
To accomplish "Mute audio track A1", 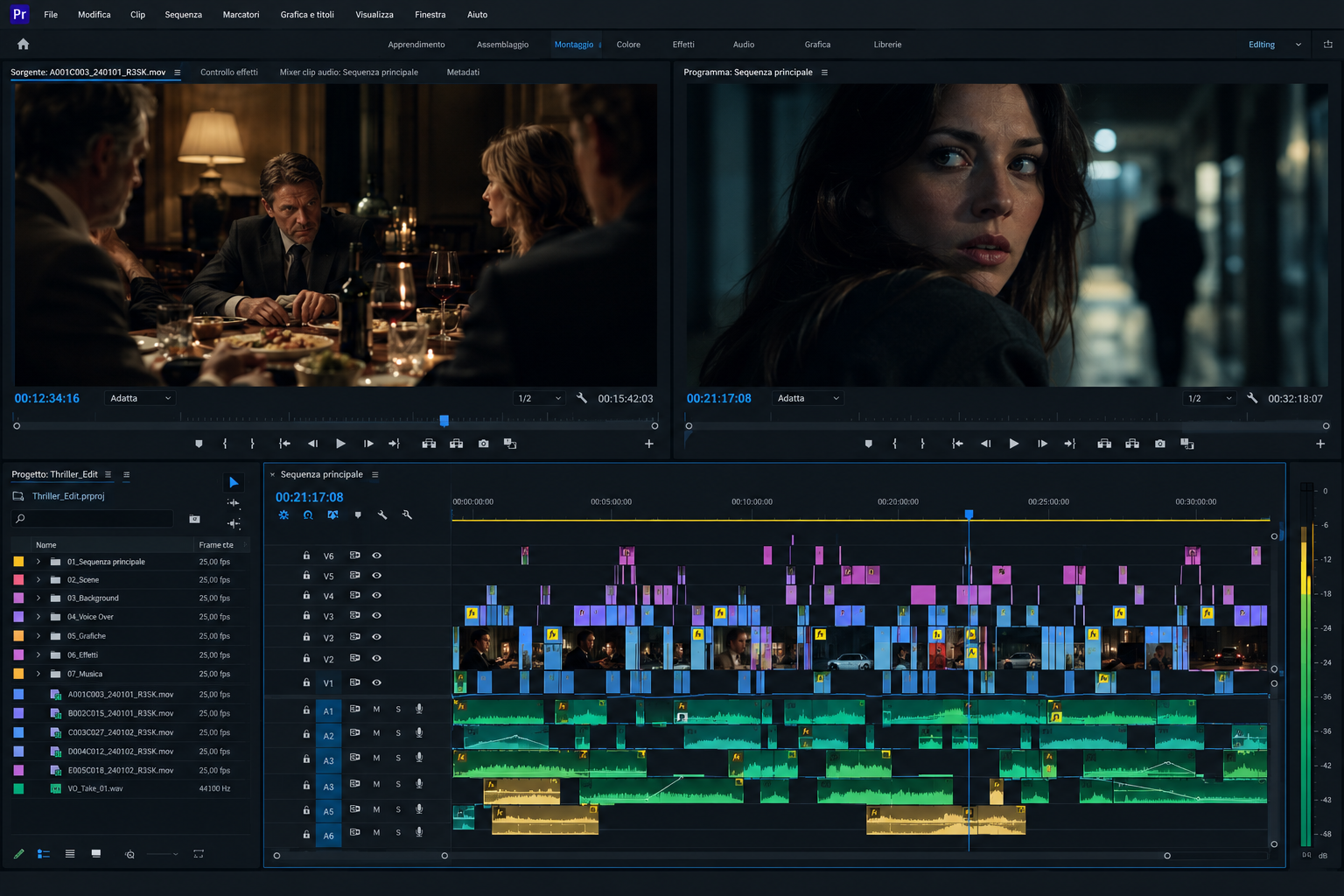I will click(376, 710).
